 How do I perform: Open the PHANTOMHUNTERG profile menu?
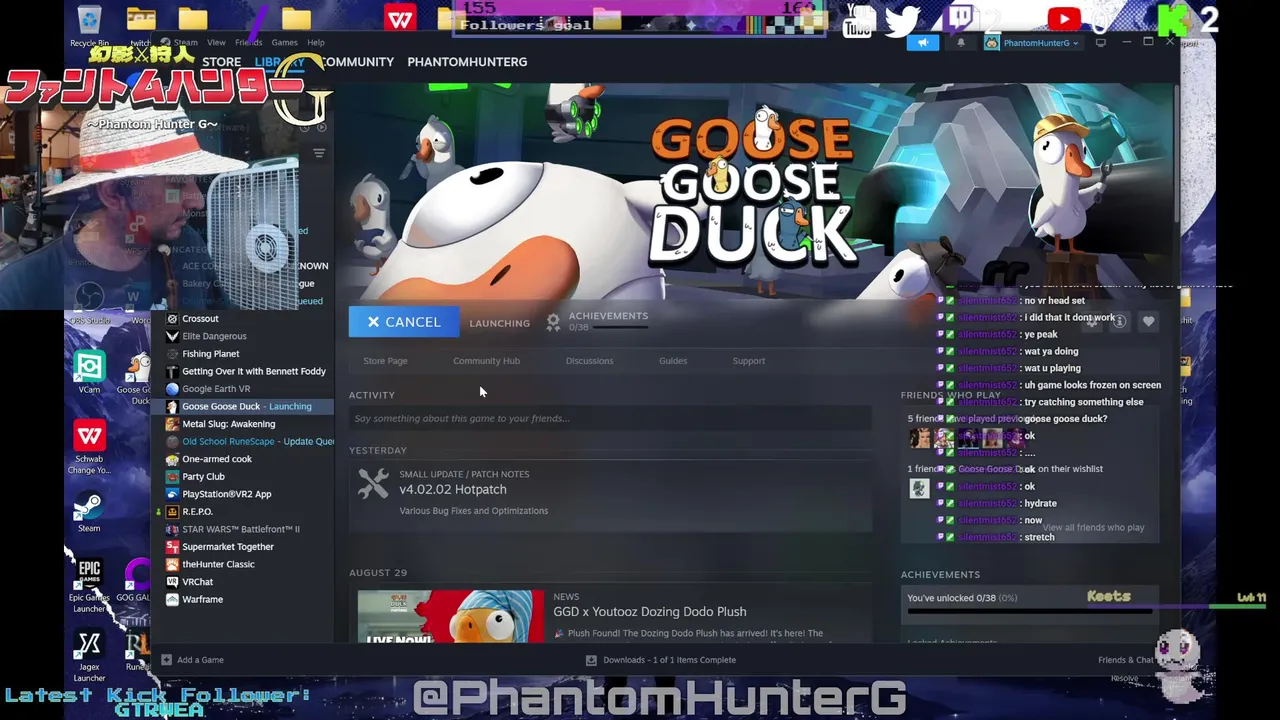coord(467,62)
